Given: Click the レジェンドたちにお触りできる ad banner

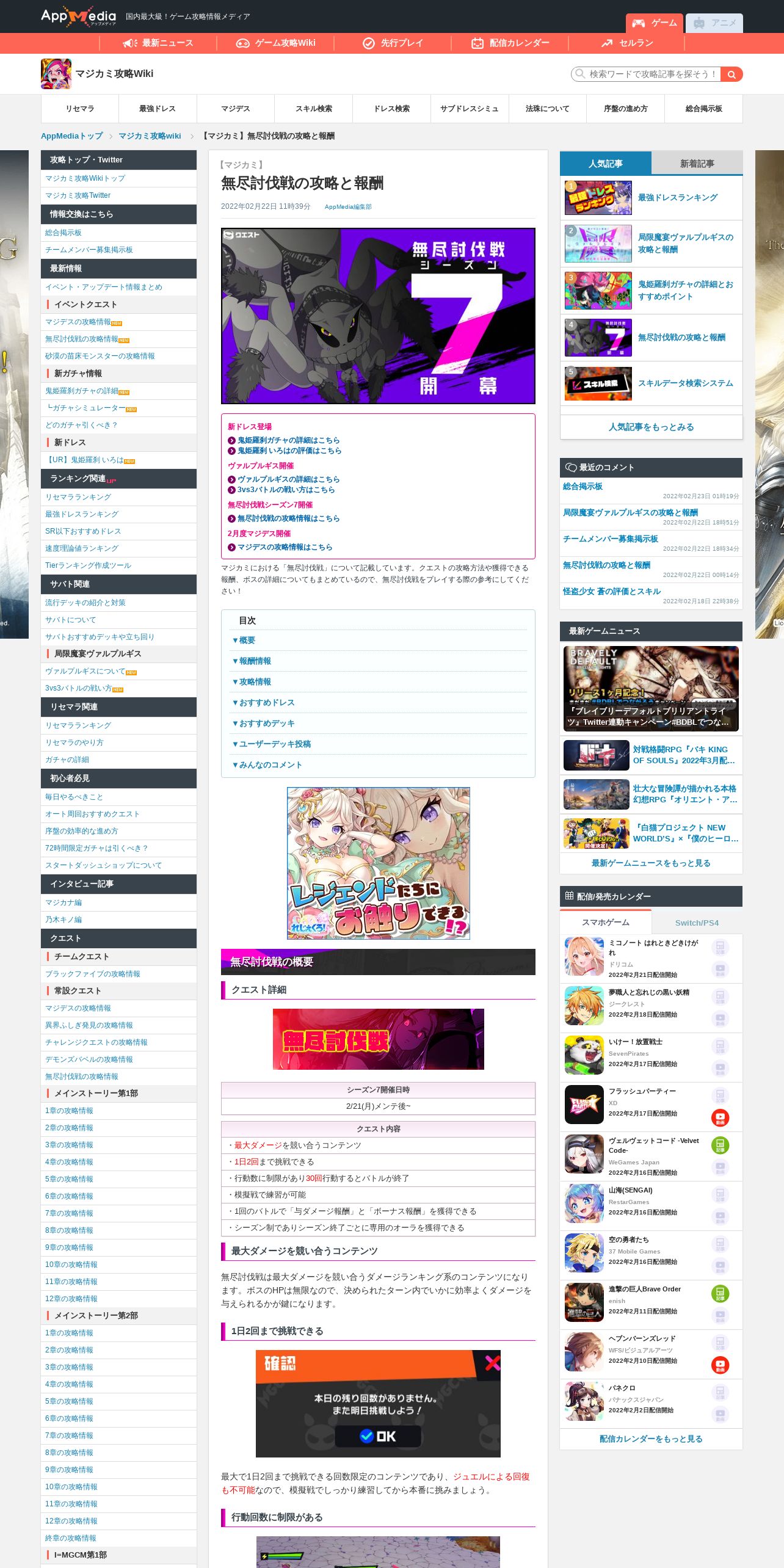Looking at the screenshot, I should [379, 863].
